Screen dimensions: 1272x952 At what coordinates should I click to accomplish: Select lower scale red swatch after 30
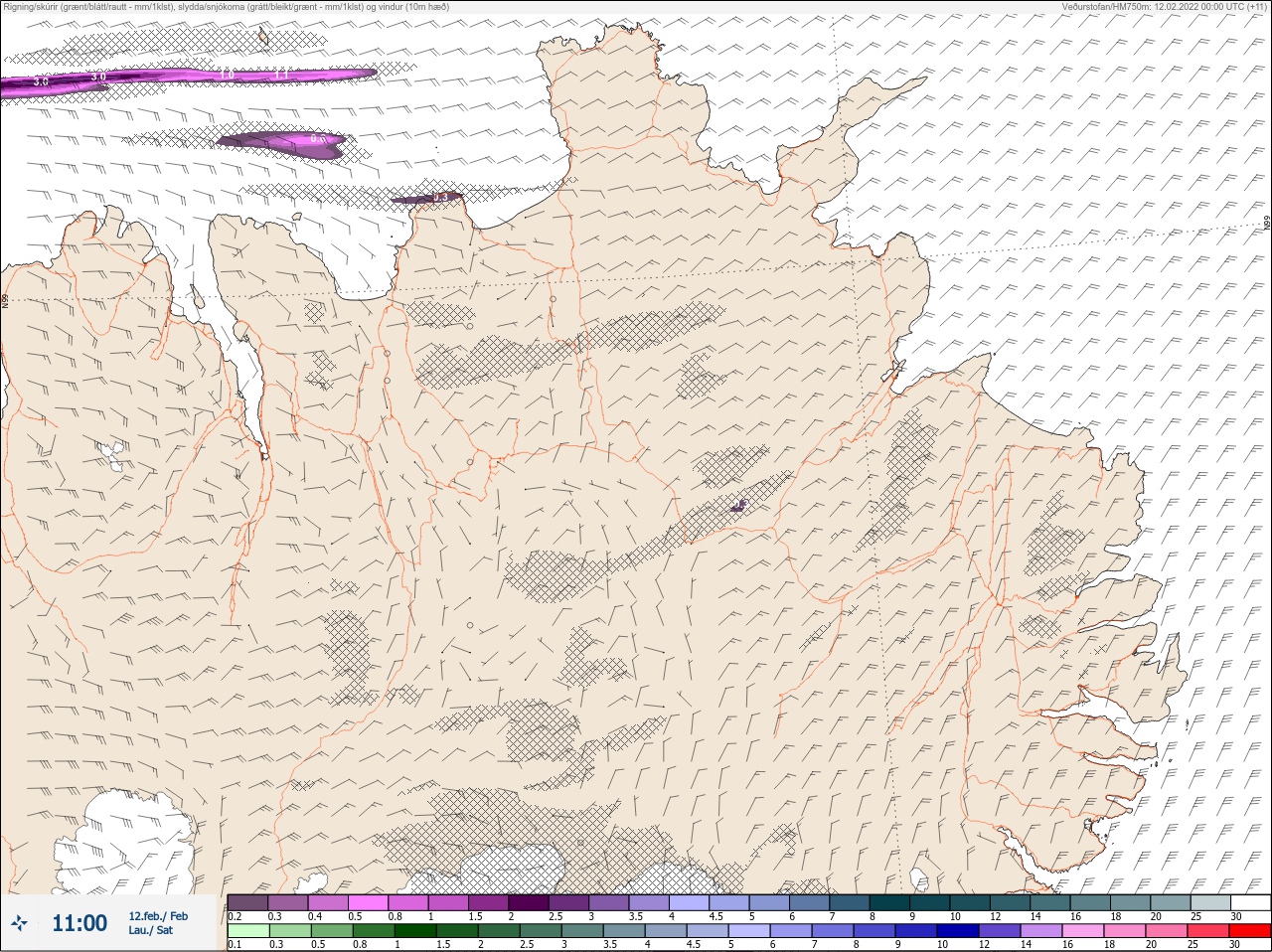(x=1250, y=931)
